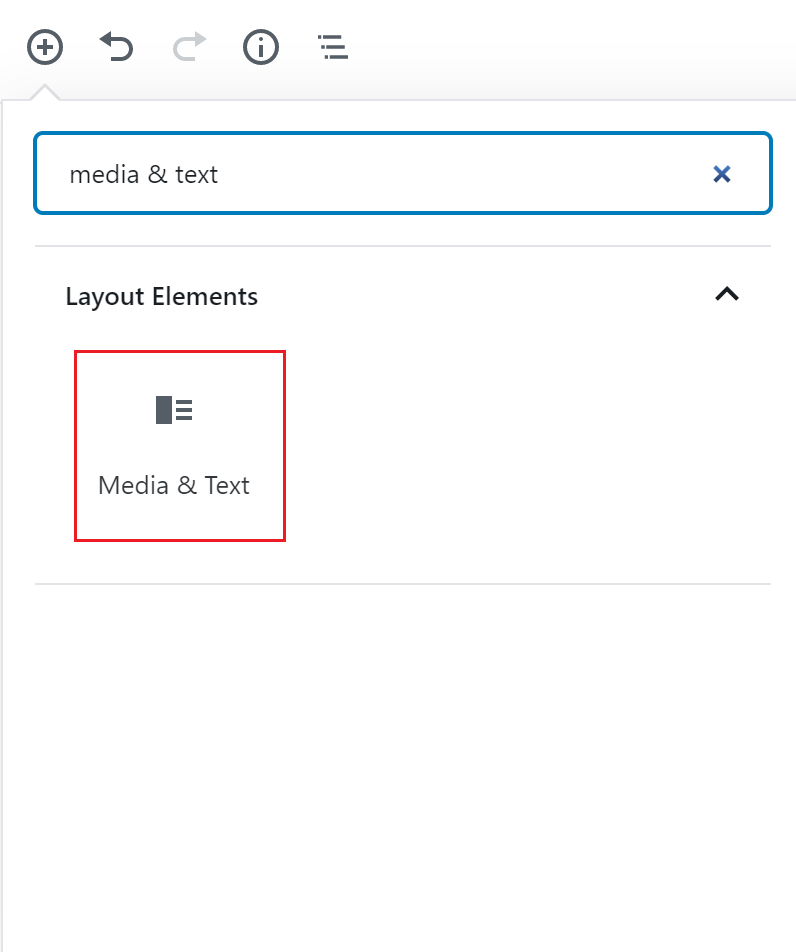Click the "media & text" search text
The height and width of the screenshot is (952, 796).
pyautogui.click(x=143, y=174)
